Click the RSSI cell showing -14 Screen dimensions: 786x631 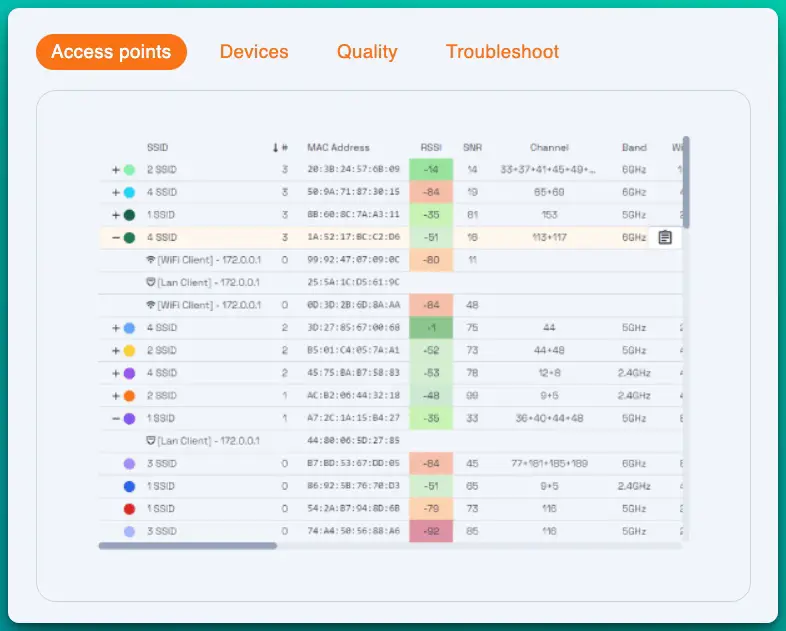pyautogui.click(x=431, y=170)
